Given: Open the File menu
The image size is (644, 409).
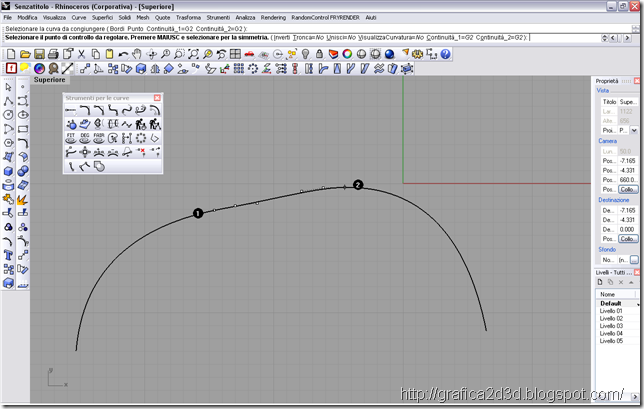Looking at the screenshot, I should pyautogui.click(x=7, y=18).
